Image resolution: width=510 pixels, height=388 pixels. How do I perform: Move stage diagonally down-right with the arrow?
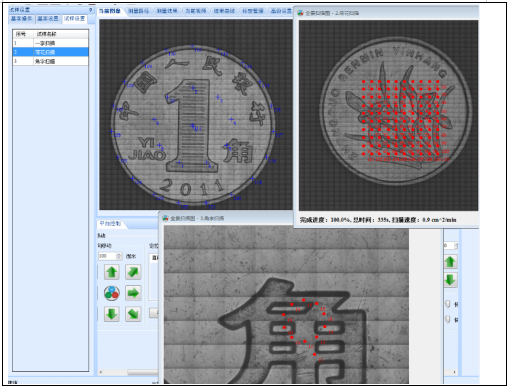(133, 314)
